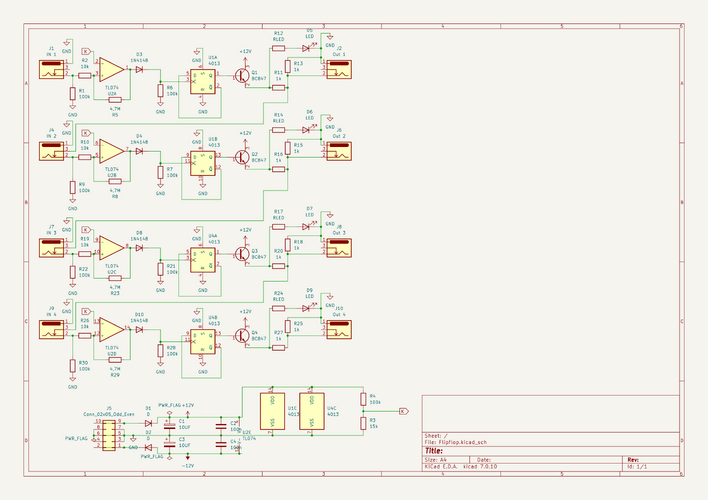The width and height of the screenshot is (708, 500).
Task: Pick the U2D op-amp triangle symbol
Action: tap(112, 329)
